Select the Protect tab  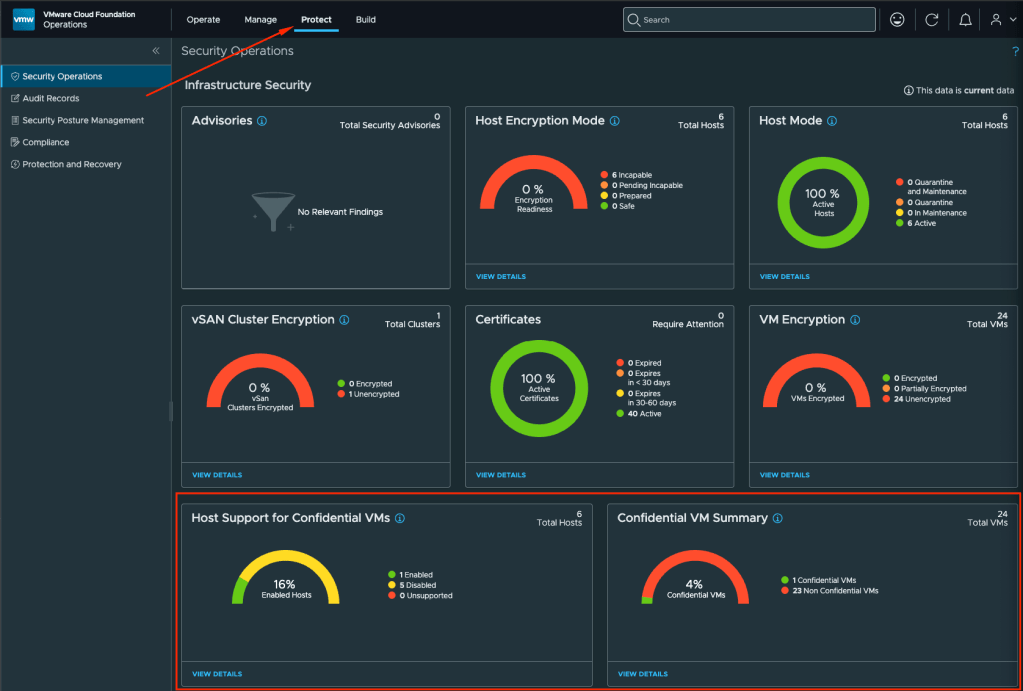(316, 20)
